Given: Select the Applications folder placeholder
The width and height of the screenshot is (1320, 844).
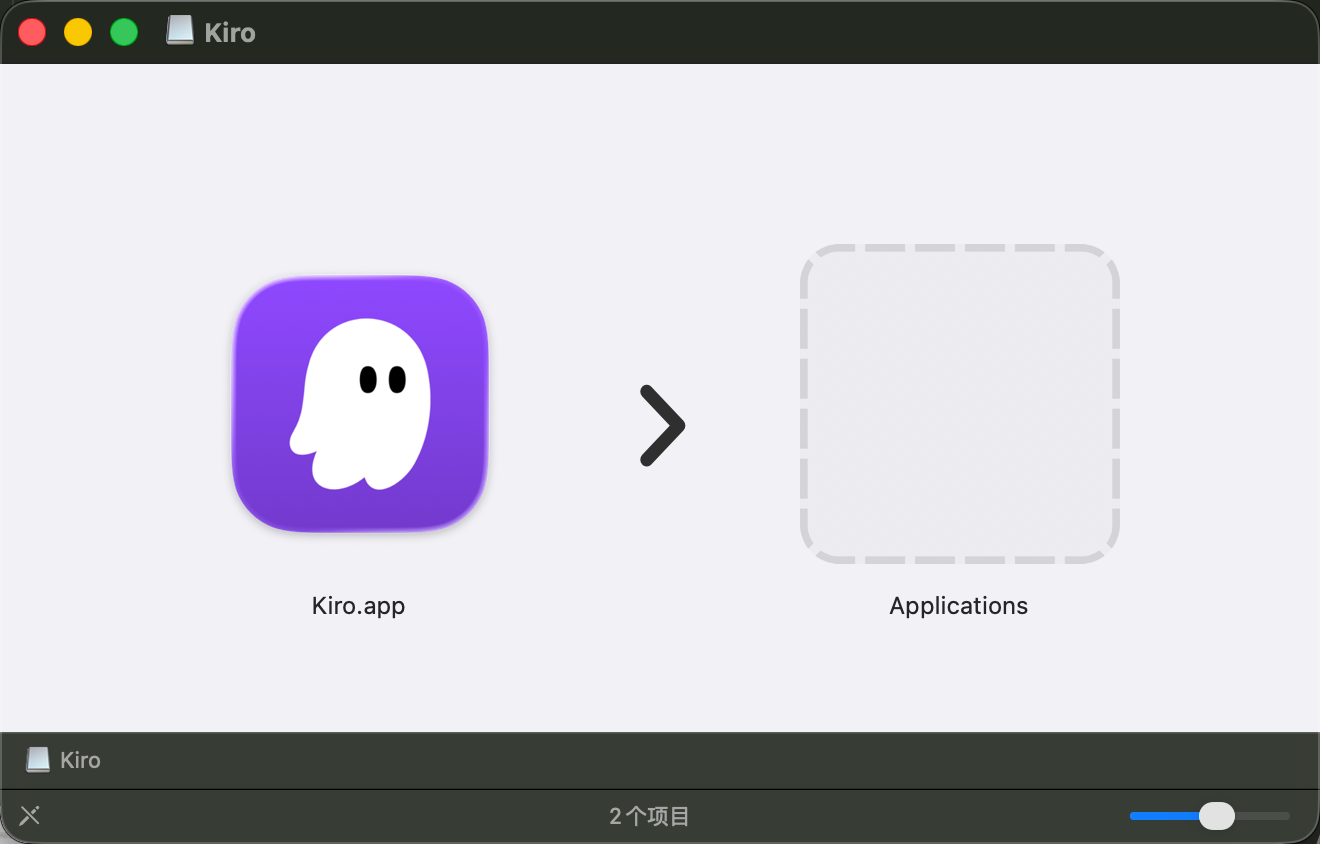Looking at the screenshot, I should pos(959,404).
